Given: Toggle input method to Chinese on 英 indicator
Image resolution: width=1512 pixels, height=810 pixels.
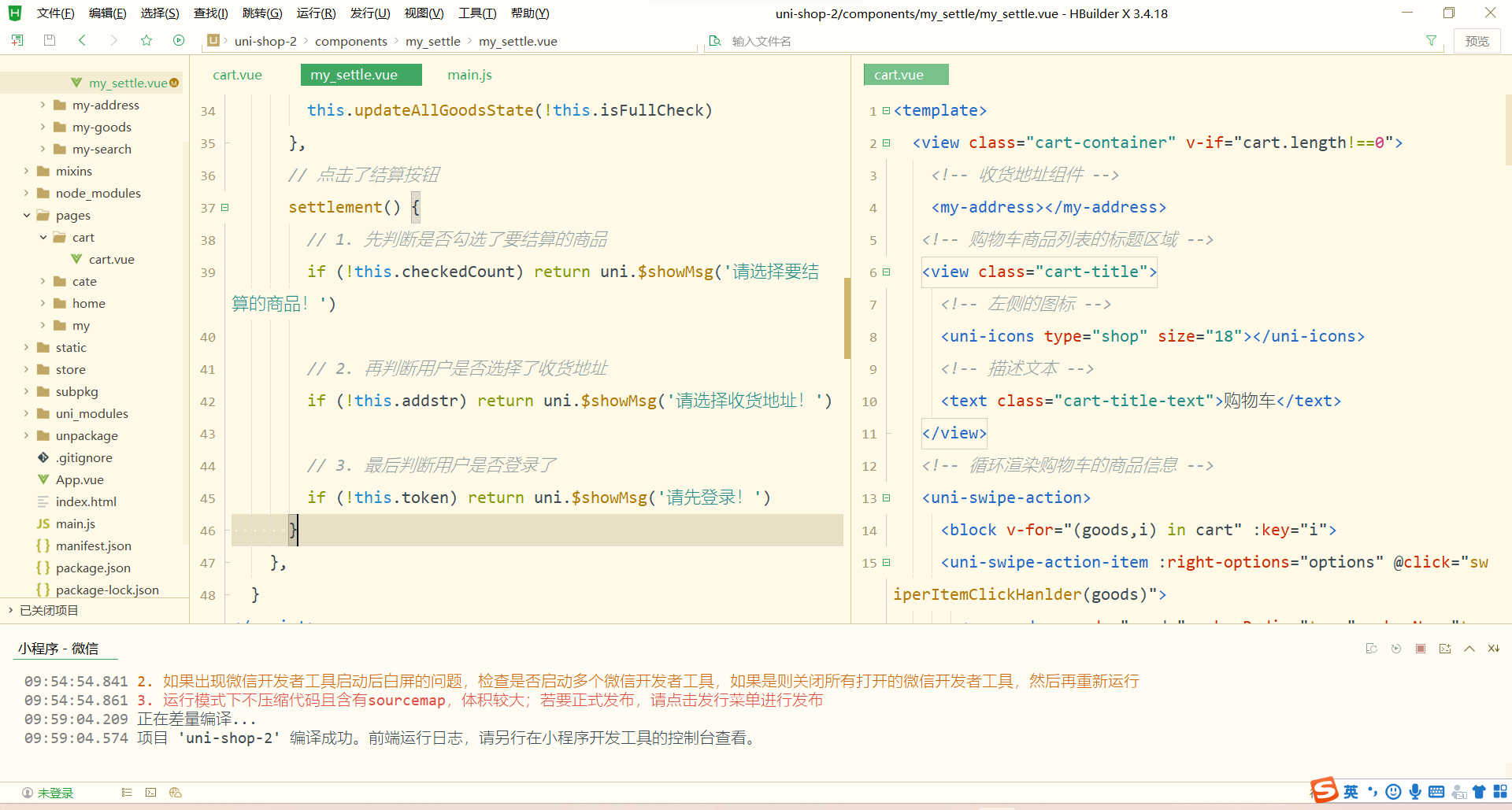Looking at the screenshot, I should 1350,792.
